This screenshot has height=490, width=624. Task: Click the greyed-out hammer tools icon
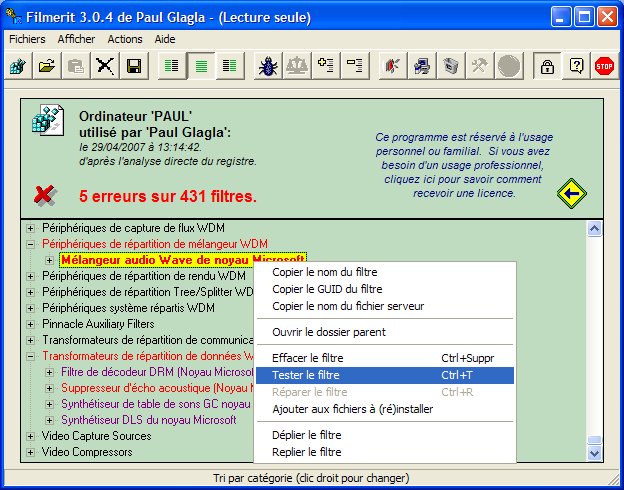(480, 66)
